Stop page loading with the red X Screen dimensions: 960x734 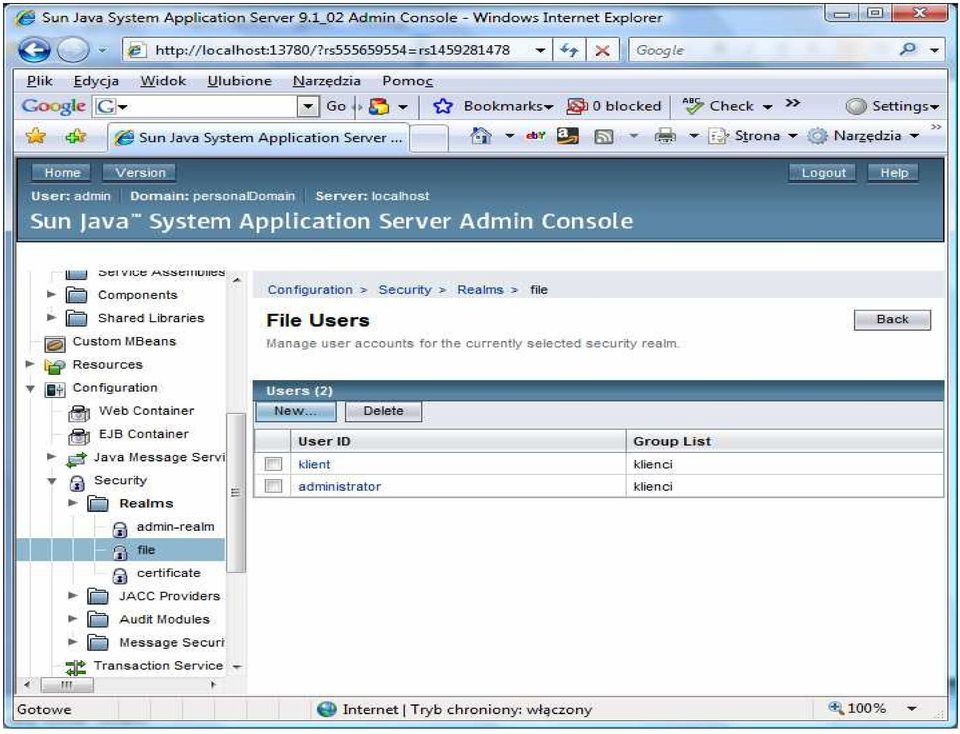602,50
